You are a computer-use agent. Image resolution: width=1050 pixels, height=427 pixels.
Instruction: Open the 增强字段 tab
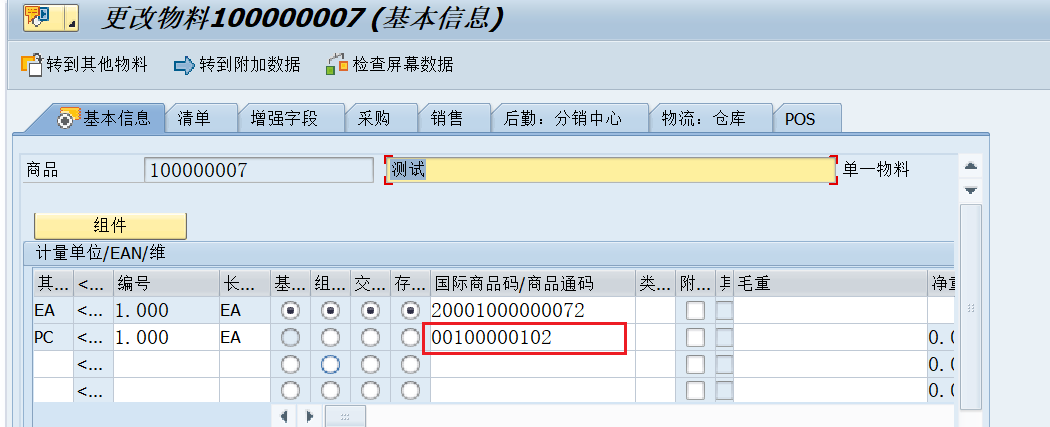pos(291,118)
